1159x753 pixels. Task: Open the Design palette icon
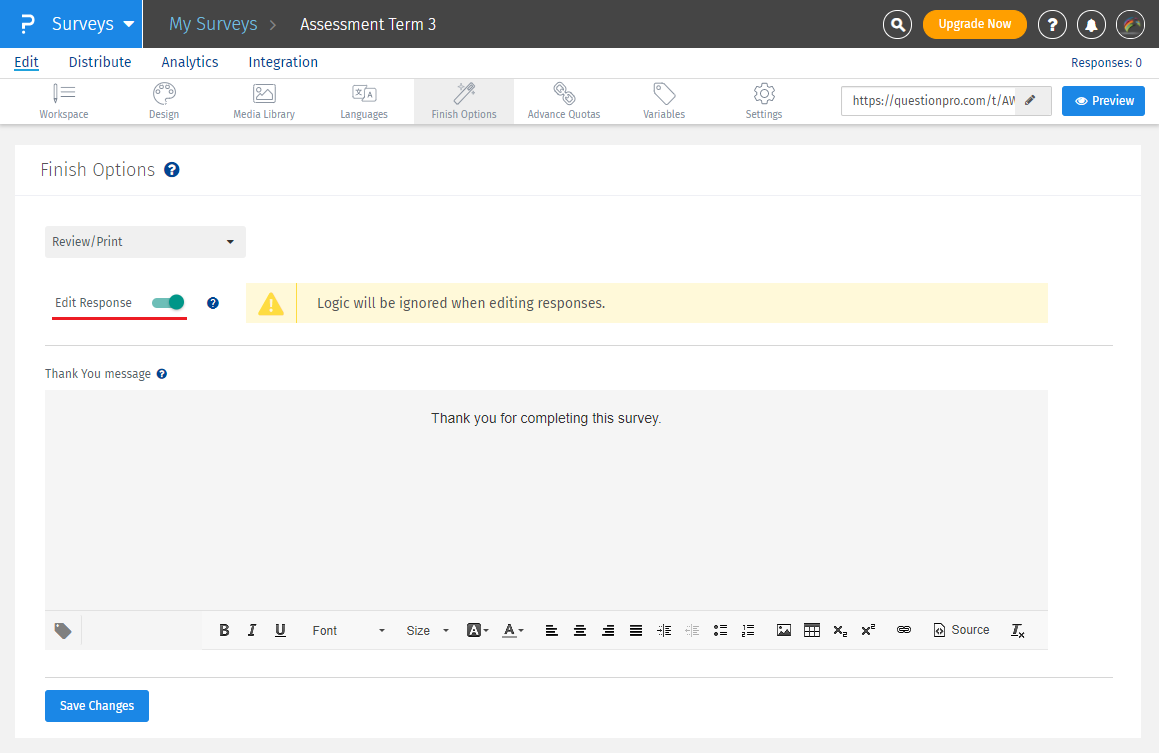point(164,94)
